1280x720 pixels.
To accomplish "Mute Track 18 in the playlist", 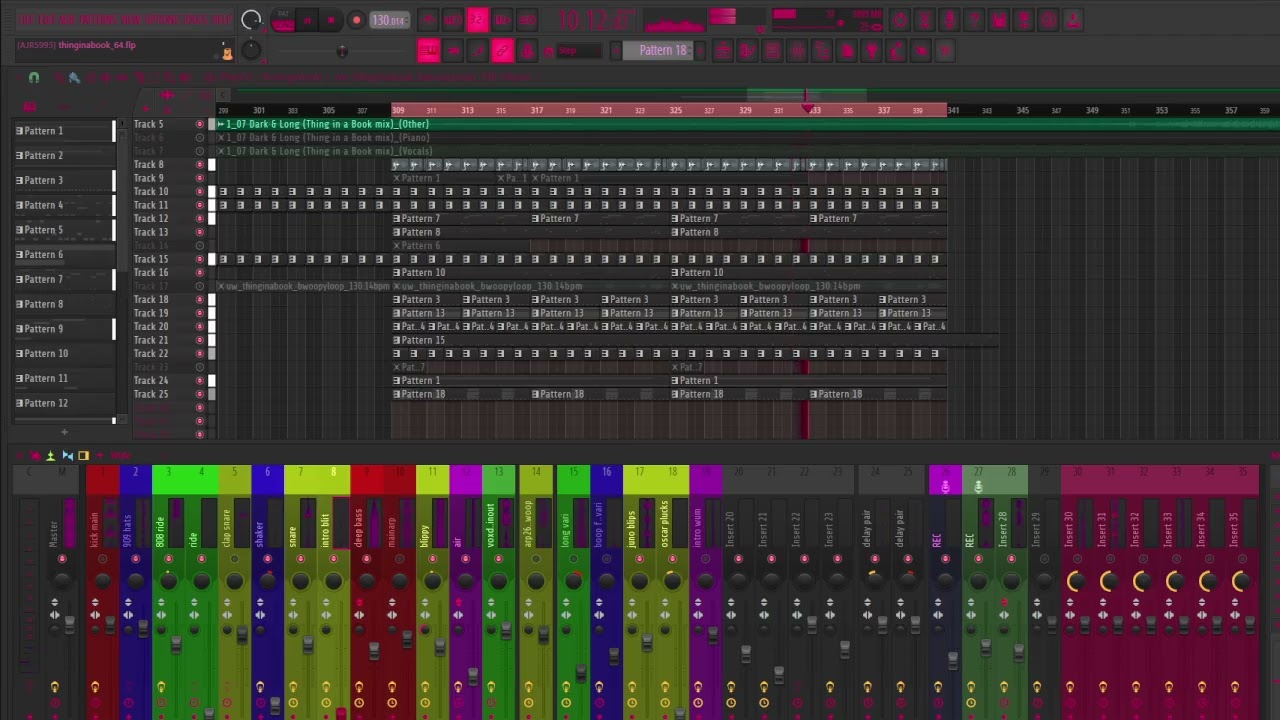I will point(199,300).
